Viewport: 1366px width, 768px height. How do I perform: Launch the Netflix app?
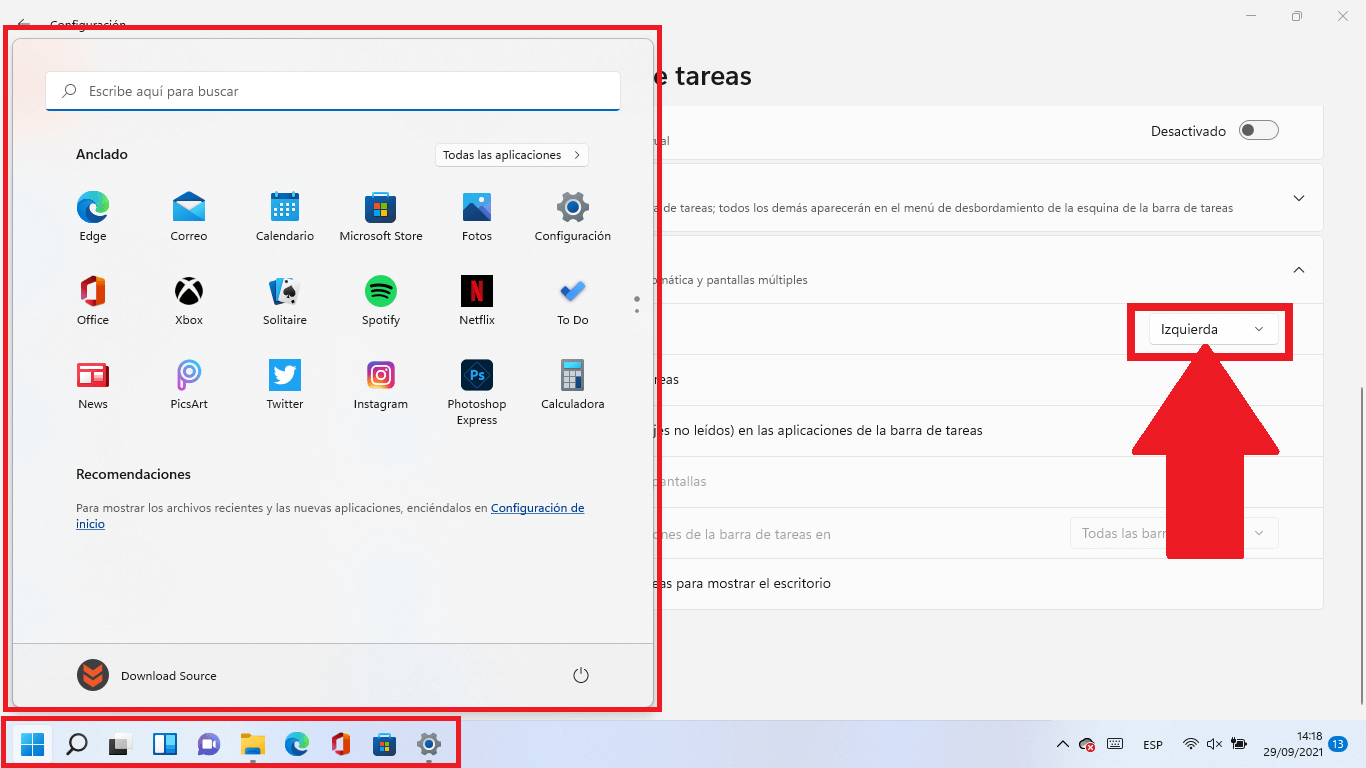[477, 301]
